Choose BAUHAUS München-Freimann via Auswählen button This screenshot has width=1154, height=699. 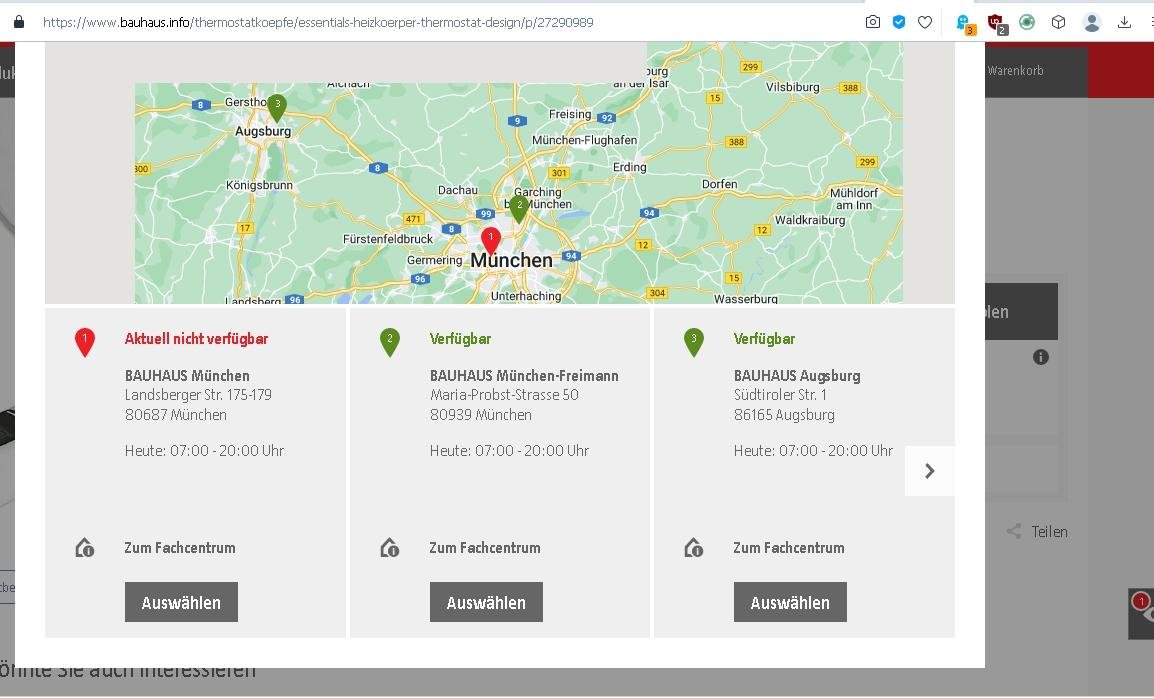[486, 602]
